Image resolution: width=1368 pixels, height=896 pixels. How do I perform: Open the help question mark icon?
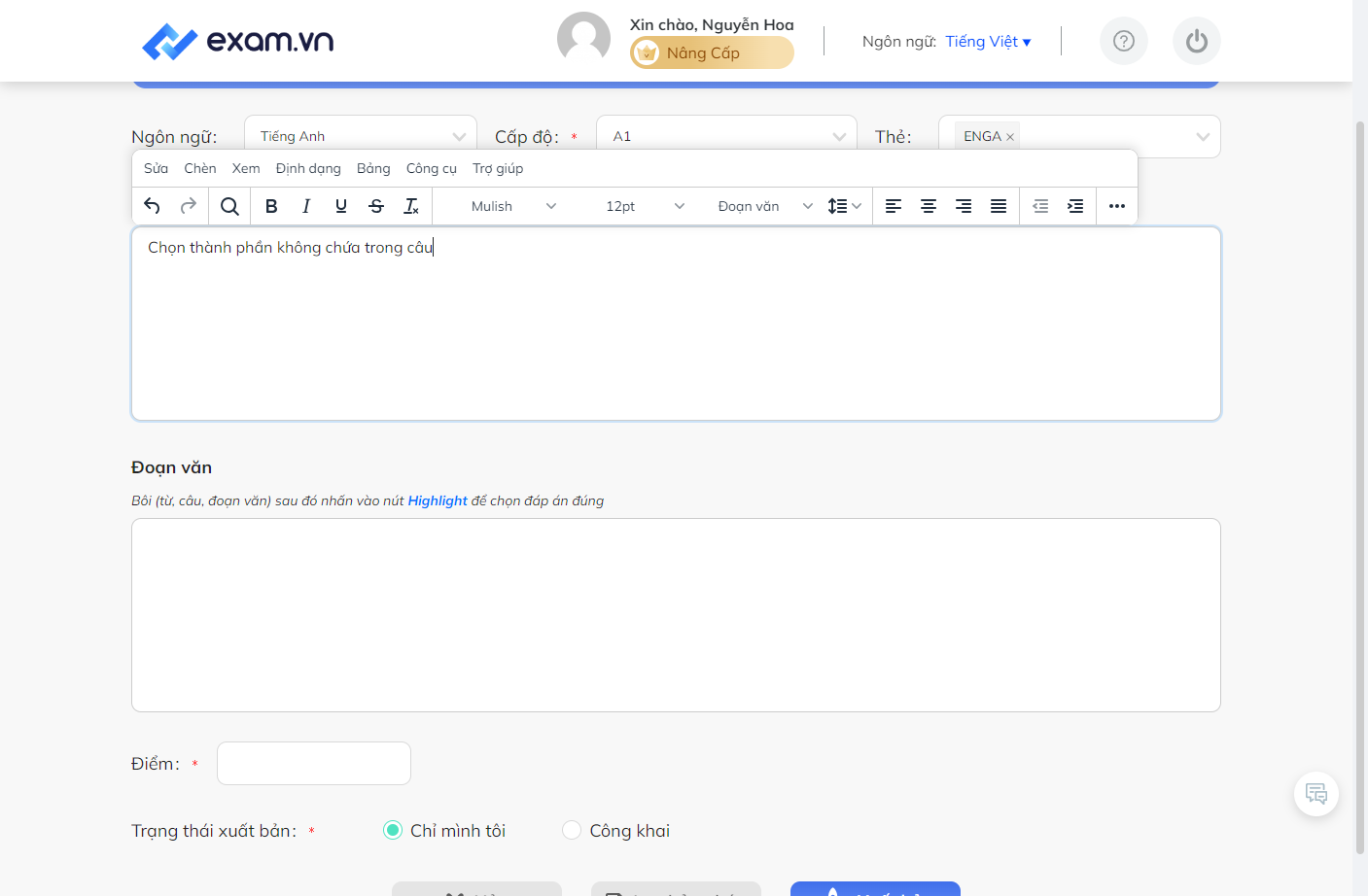(x=1124, y=41)
